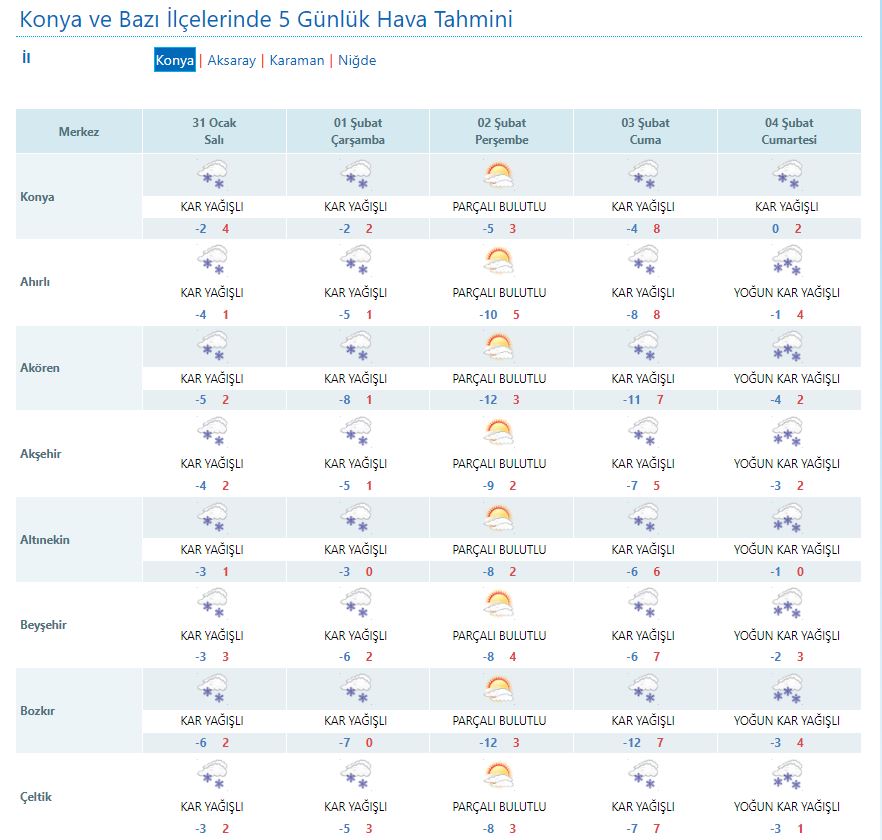Click Akören's snow icon for 01 Şubat
882x840 pixels.
coord(355,349)
